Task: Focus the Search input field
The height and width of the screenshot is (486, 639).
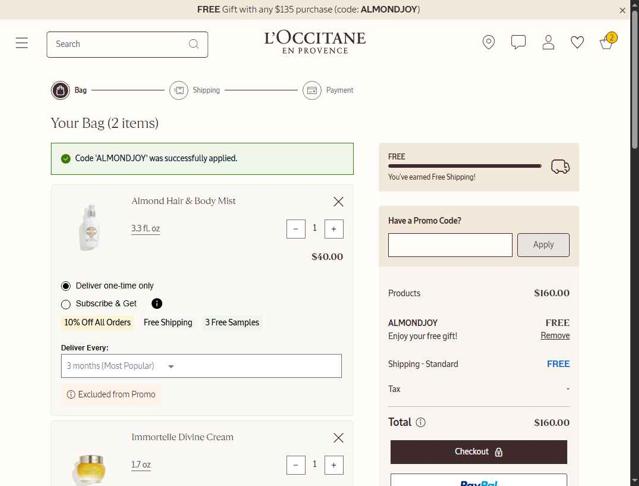Action: point(127,44)
